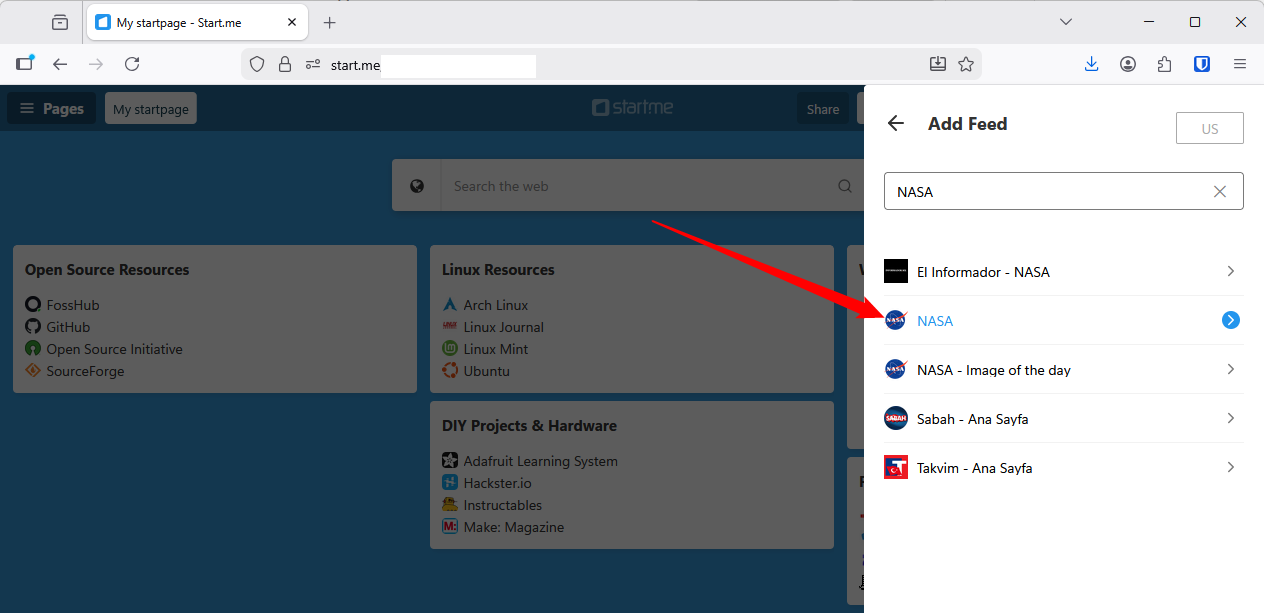
Task: Expand NASA - Image of the day chevron
Action: coord(1230,369)
